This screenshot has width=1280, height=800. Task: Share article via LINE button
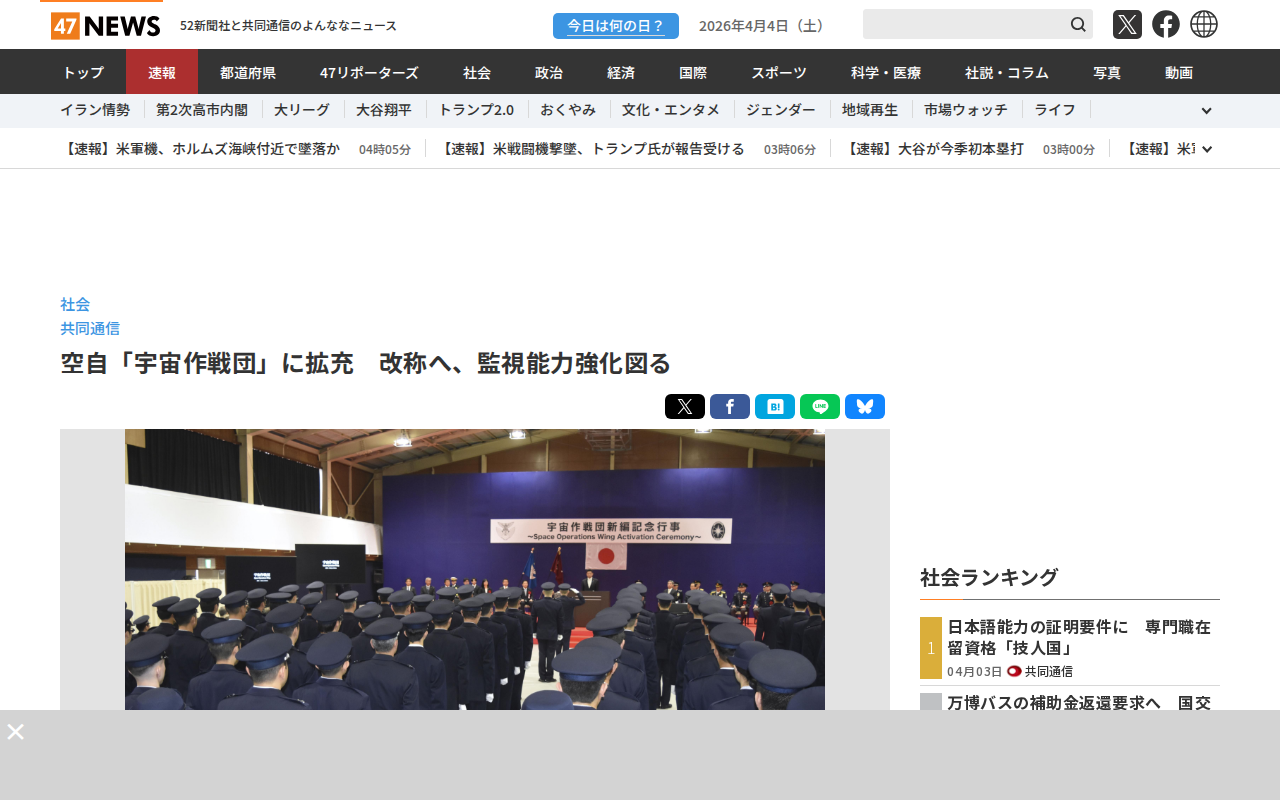click(820, 407)
